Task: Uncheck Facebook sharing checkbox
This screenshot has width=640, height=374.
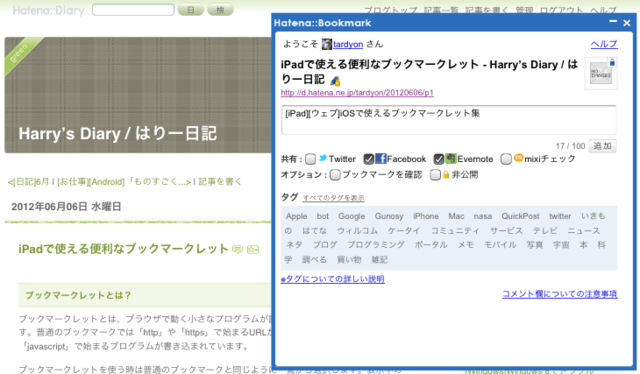Action: (369, 159)
